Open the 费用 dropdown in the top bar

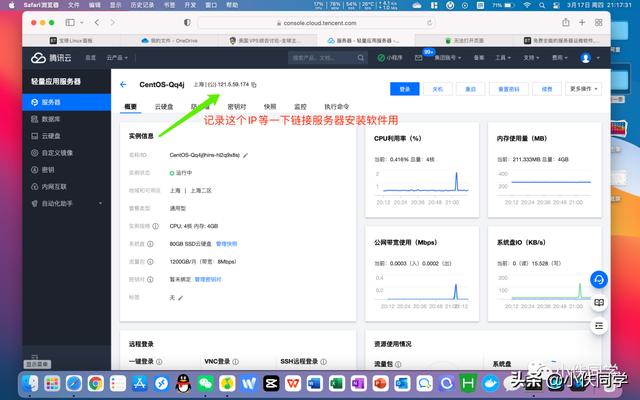tap(560, 58)
